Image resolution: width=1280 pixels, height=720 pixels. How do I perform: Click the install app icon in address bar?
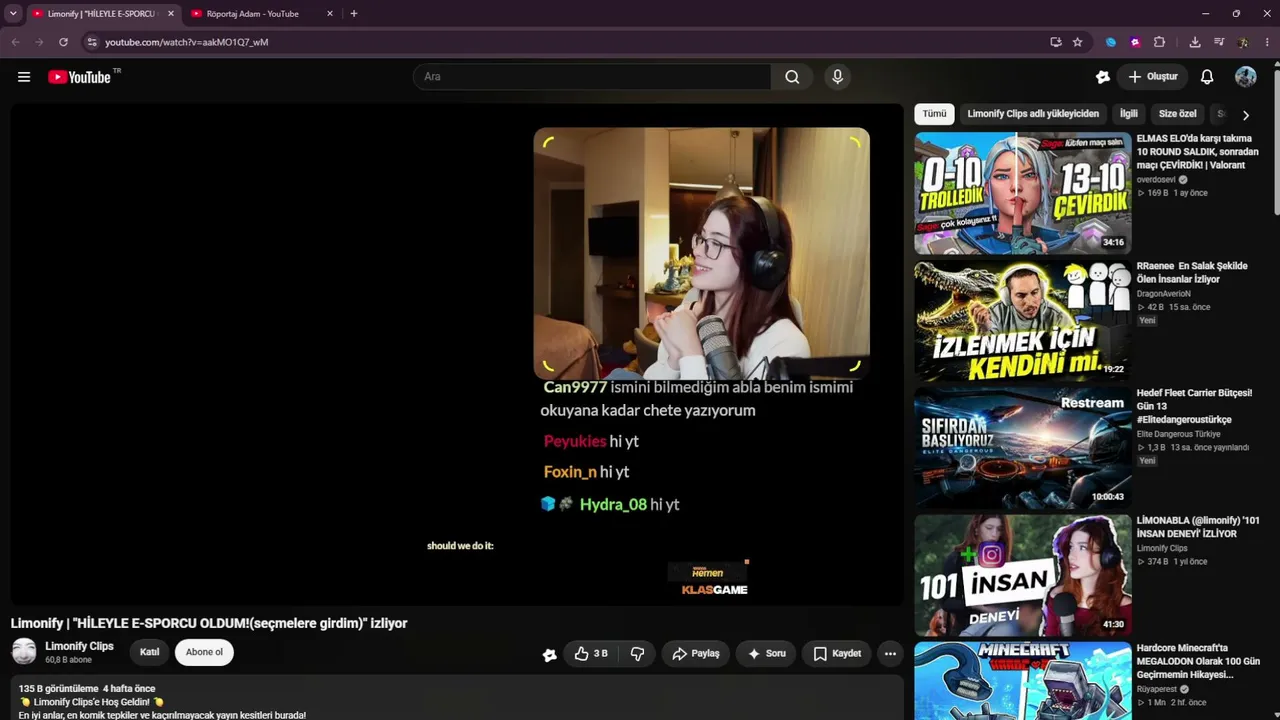click(1055, 42)
